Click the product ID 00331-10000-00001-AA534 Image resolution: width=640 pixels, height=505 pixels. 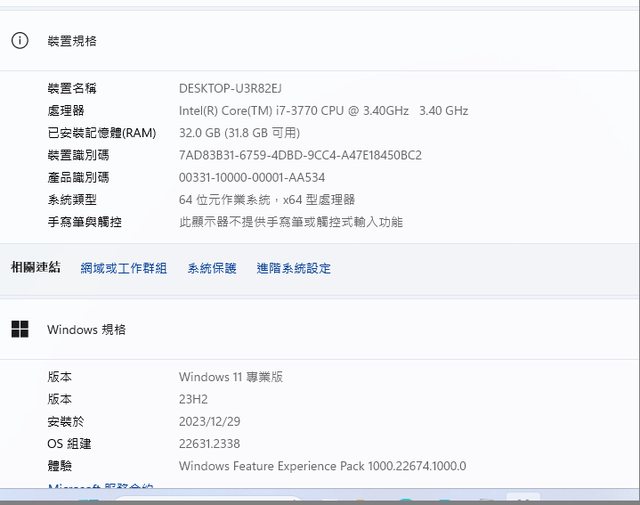[x=258, y=177]
